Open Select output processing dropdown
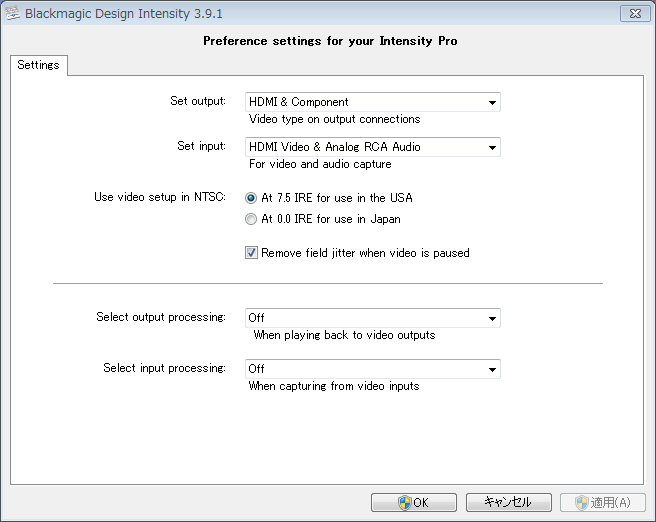The image size is (656, 522). click(372, 318)
